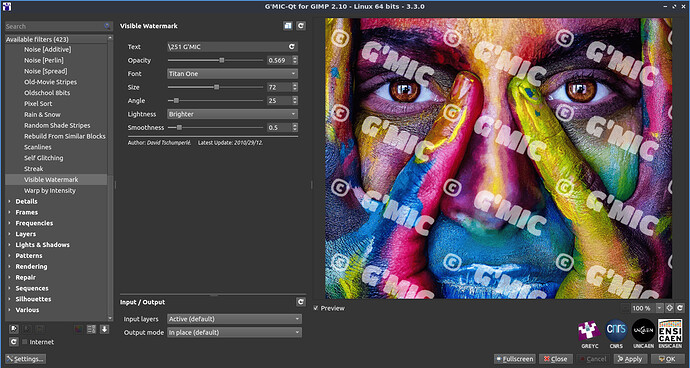Select the Rain & Snow filter
Screen dimensions: 690x368
click(42, 114)
